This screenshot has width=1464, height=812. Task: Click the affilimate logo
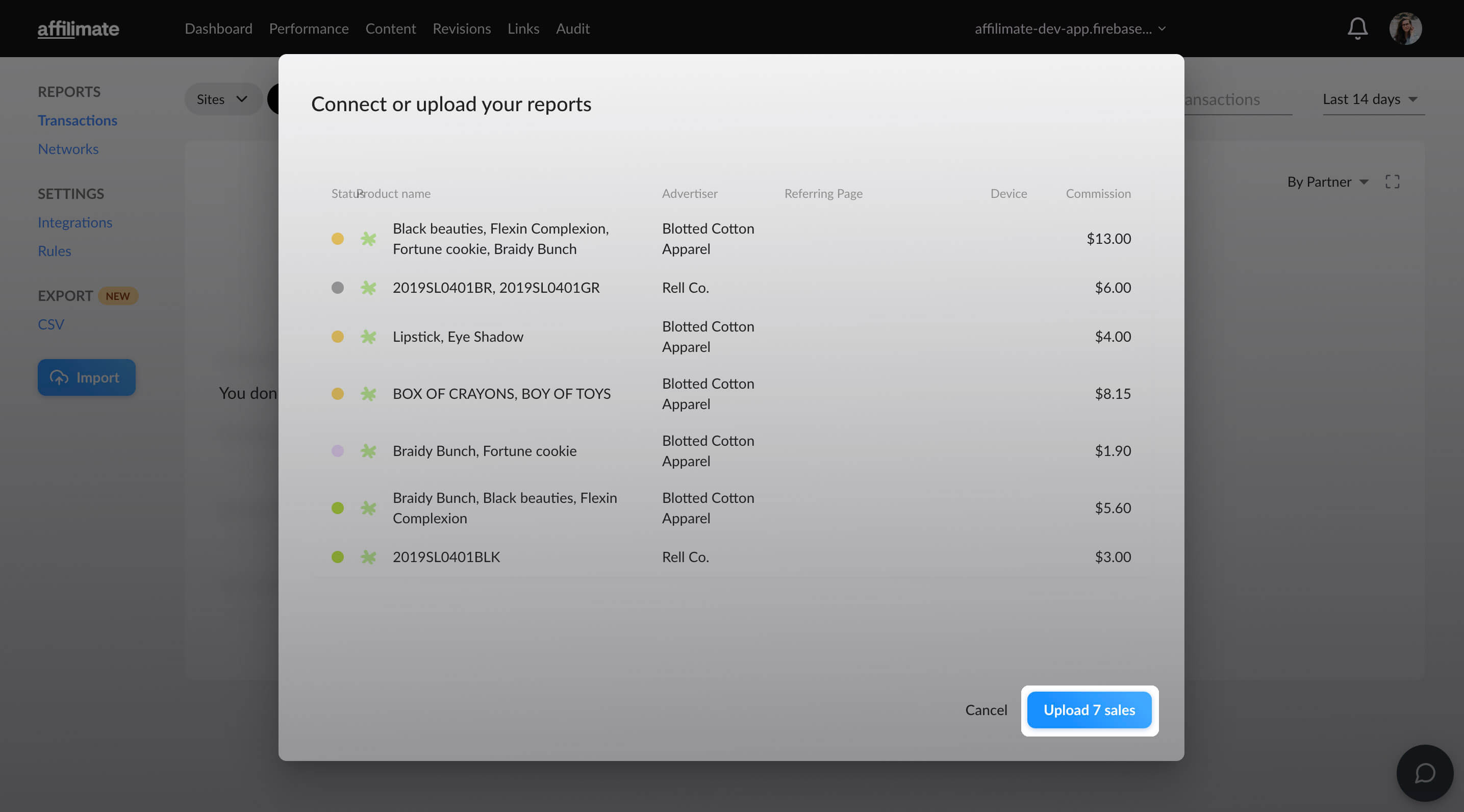pos(79,29)
